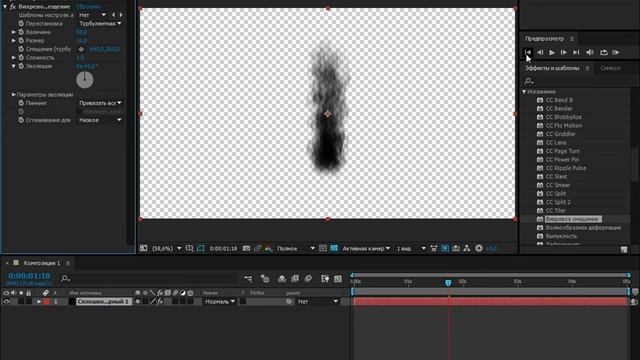Click the snapshot camera icon under the viewer
640x360 pixels.
(247, 249)
